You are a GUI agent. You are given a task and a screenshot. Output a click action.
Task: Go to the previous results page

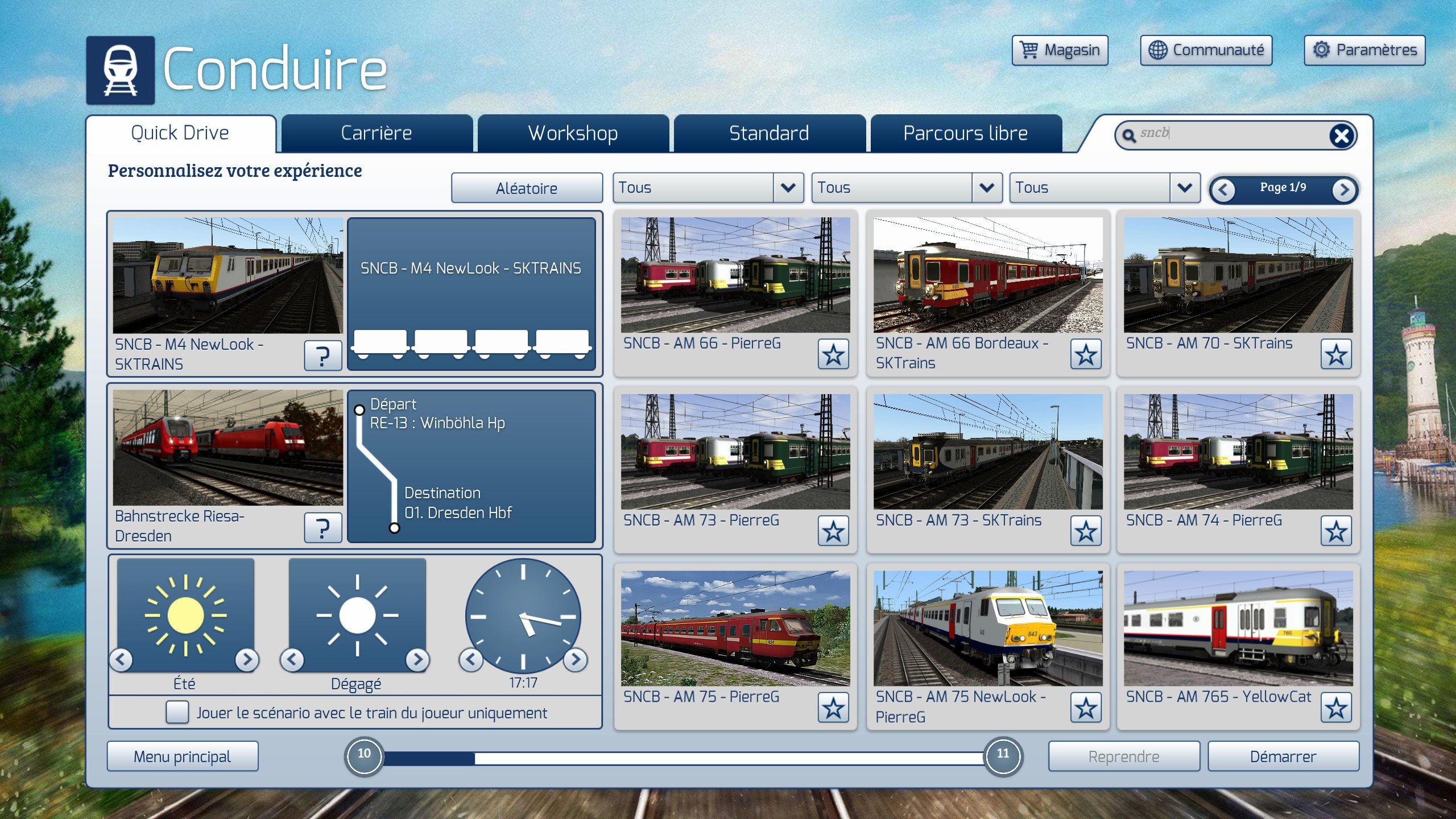(1223, 189)
